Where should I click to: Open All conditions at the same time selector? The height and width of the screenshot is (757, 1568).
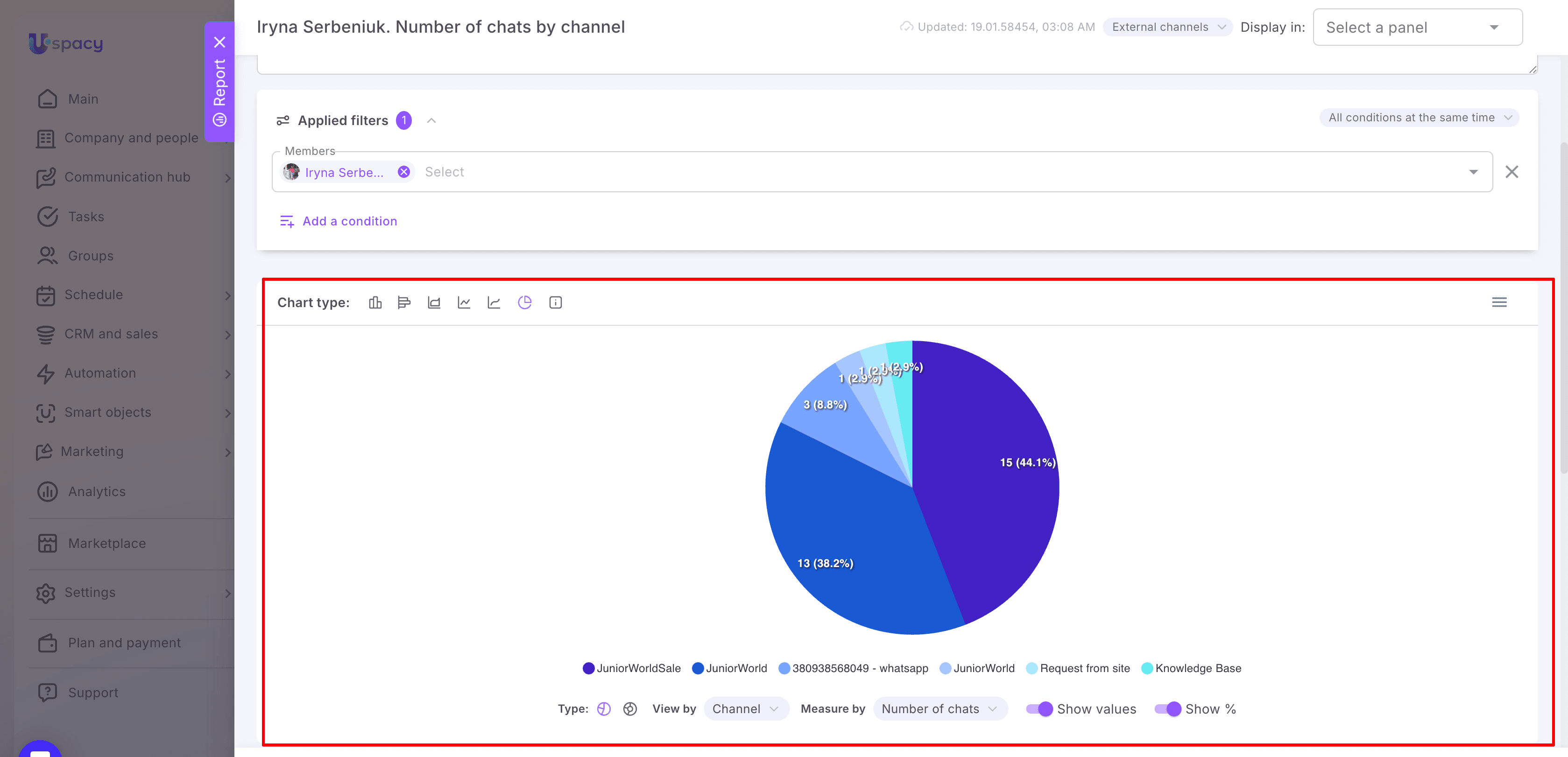(1419, 118)
